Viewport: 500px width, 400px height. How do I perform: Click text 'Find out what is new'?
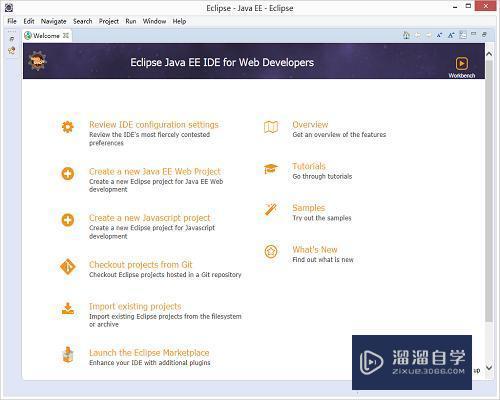[323, 260]
